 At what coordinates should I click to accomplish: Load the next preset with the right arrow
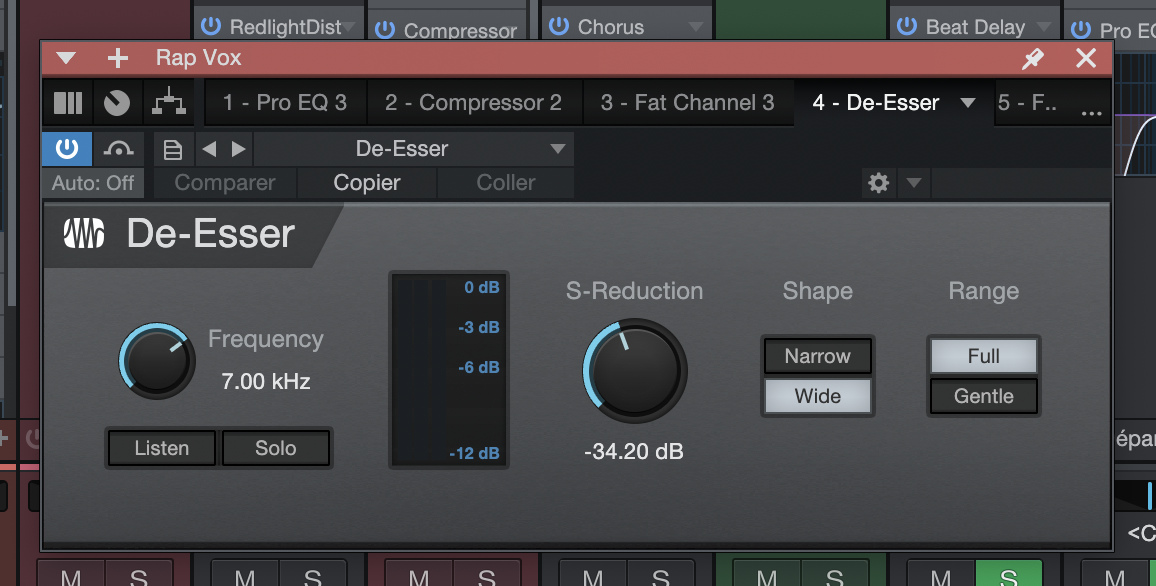click(x=238, y=149)
